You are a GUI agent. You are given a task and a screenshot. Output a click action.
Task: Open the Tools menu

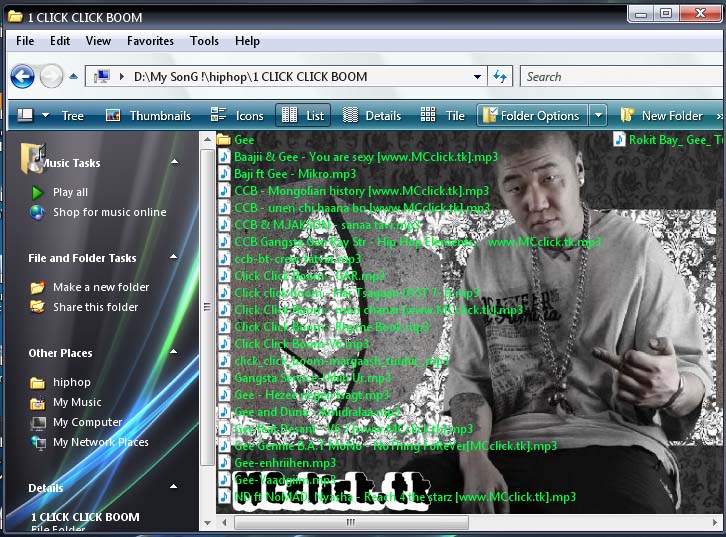click(204, 41)
